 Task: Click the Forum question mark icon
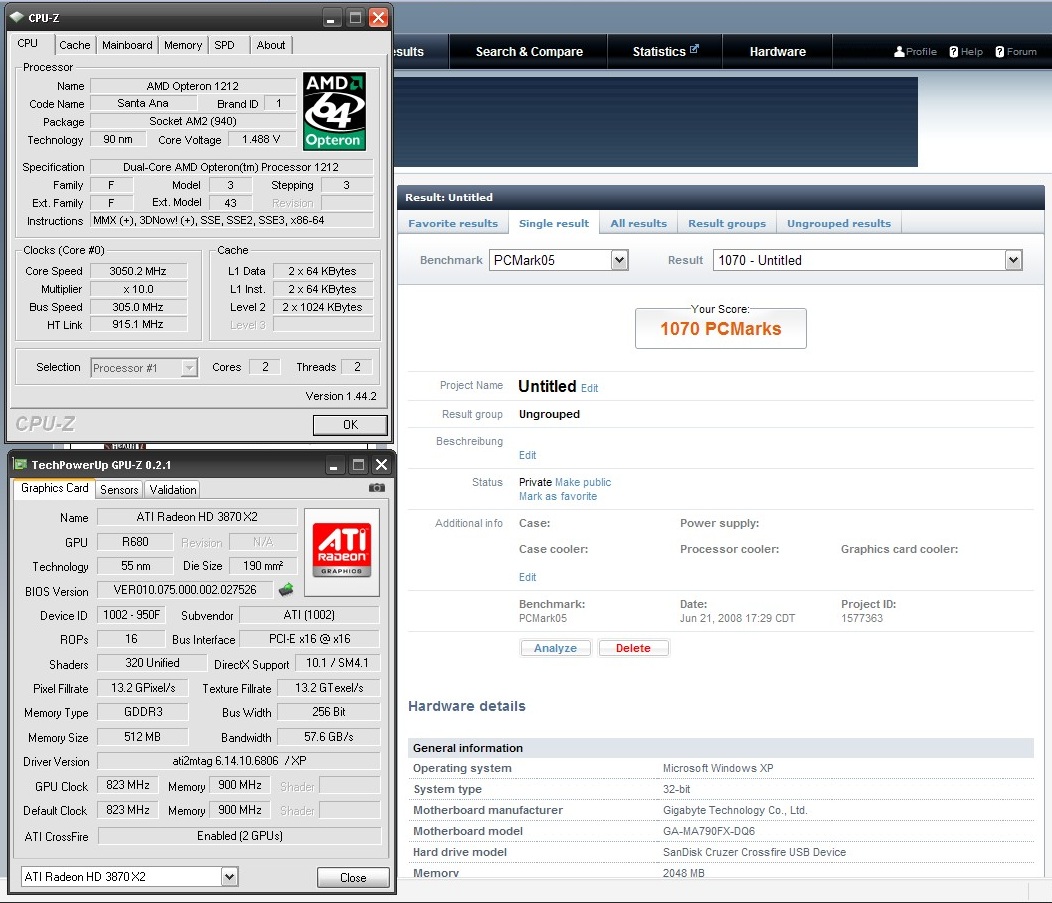coord(1000,52)
